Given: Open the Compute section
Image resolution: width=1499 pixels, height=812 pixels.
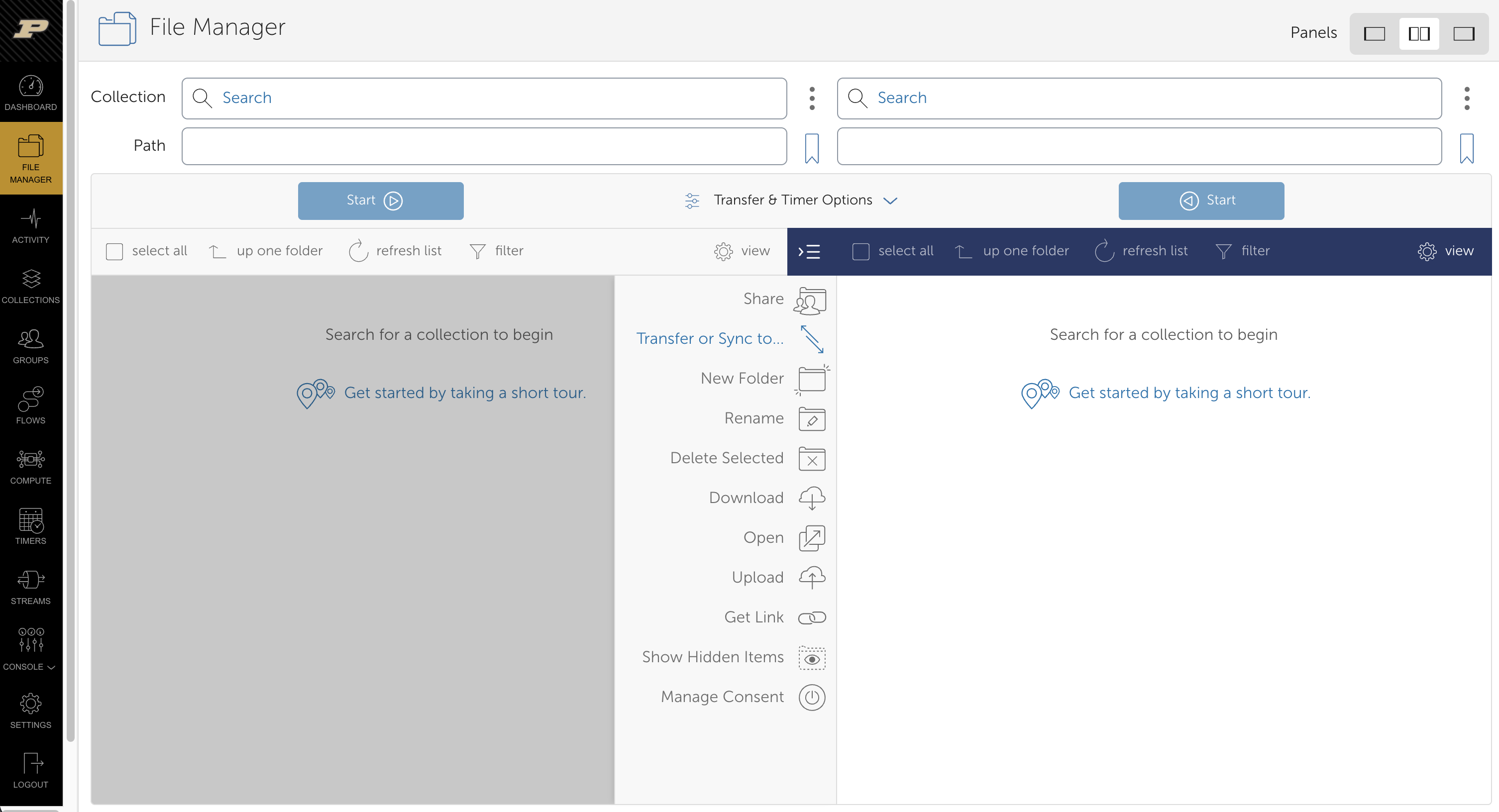Looking at the screenshot, I should (x=31, y=467).
